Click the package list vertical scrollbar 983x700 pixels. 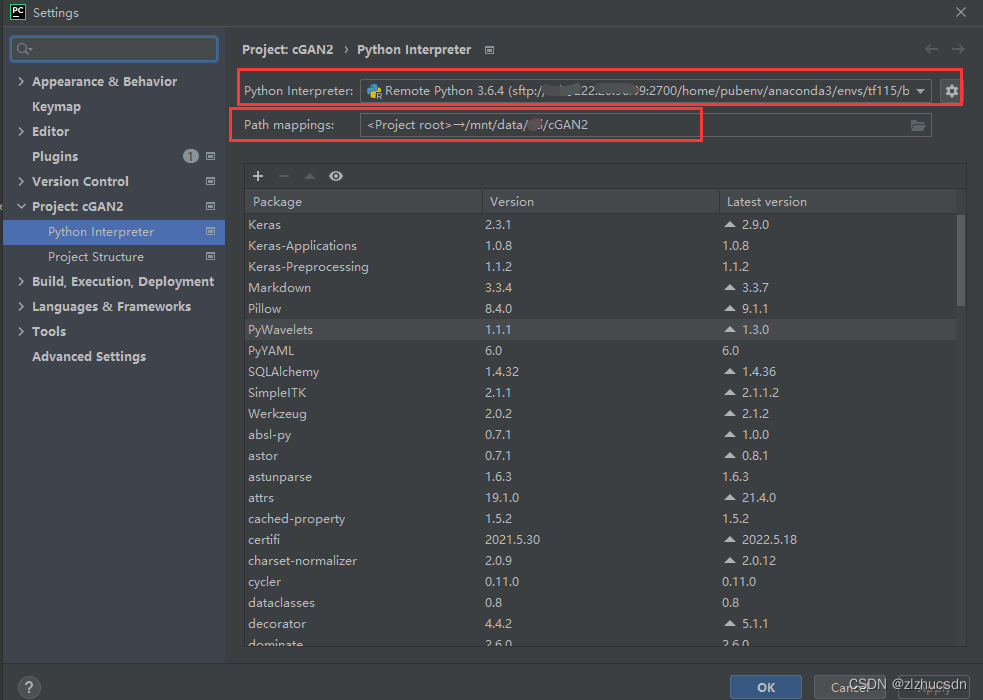pos(960,261)
